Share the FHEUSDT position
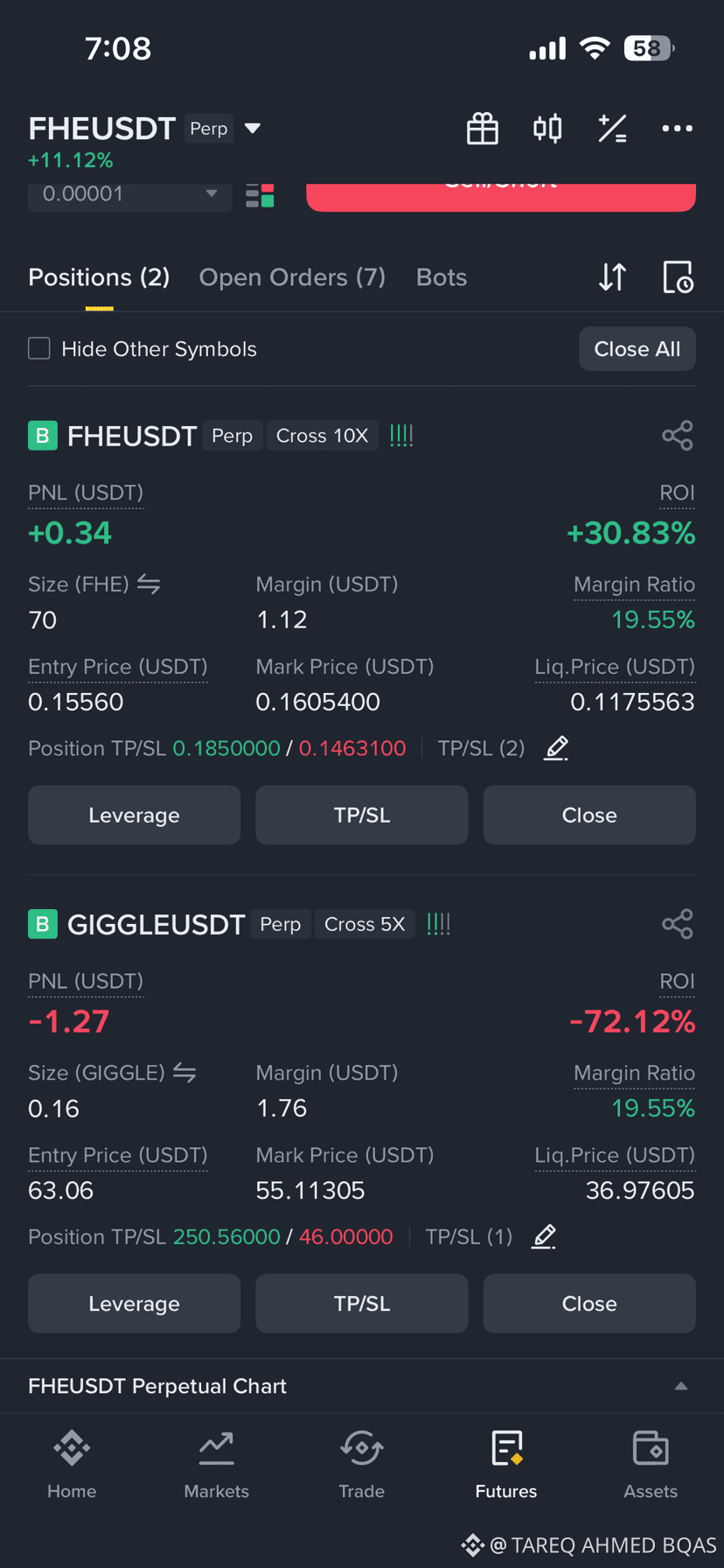 678,436
